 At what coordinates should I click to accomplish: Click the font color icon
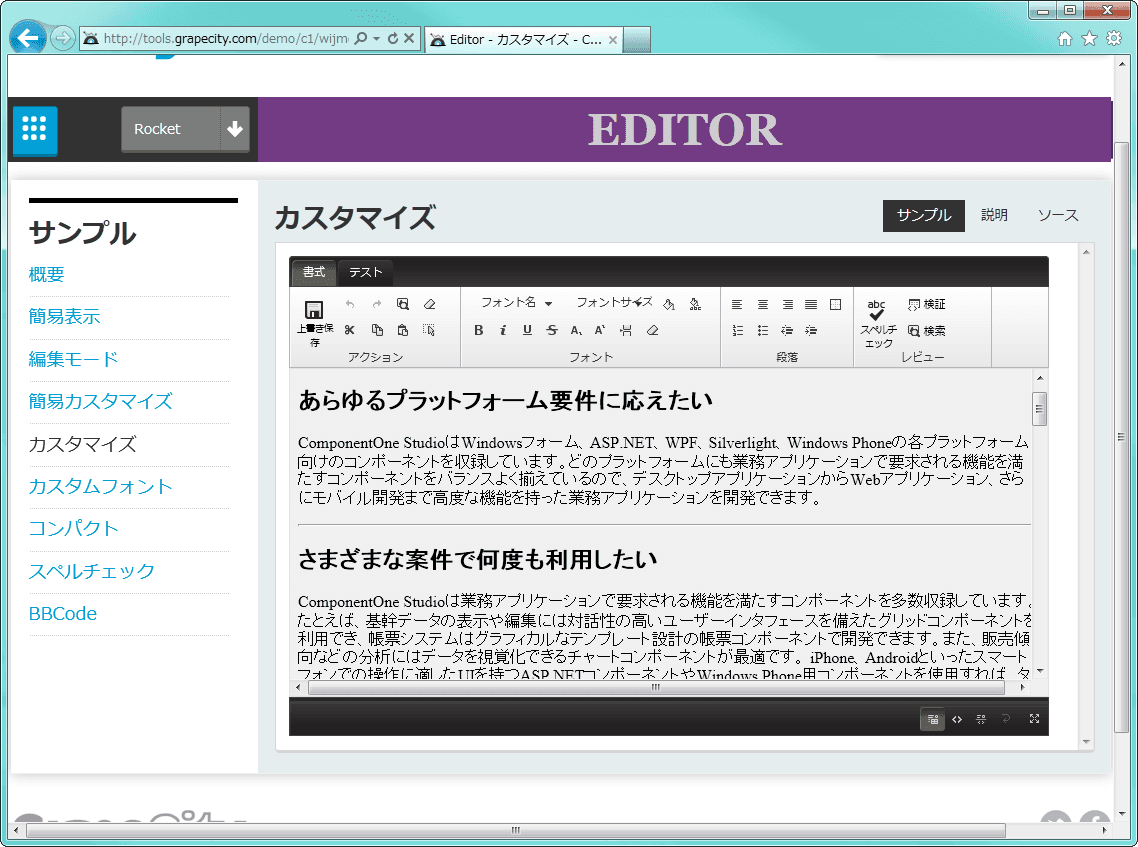[x=695, y=304]
